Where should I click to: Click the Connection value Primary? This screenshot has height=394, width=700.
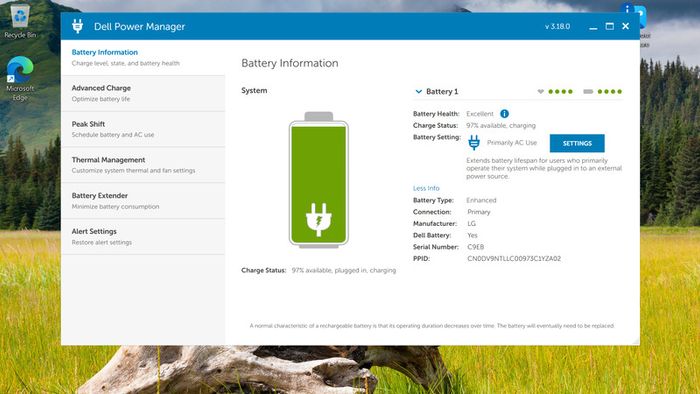[x=479, y=212]
